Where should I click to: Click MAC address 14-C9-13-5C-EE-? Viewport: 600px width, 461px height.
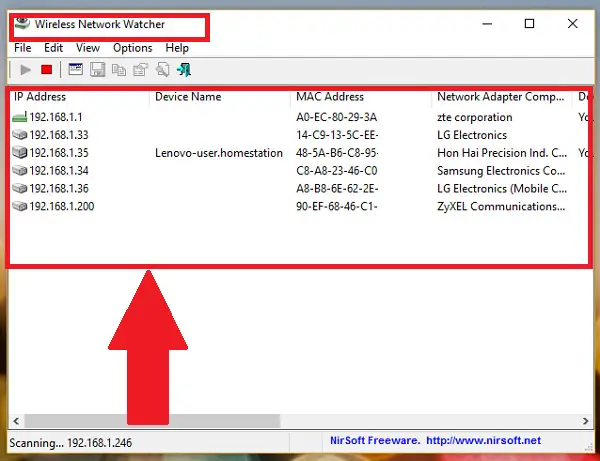coord(337,135)
